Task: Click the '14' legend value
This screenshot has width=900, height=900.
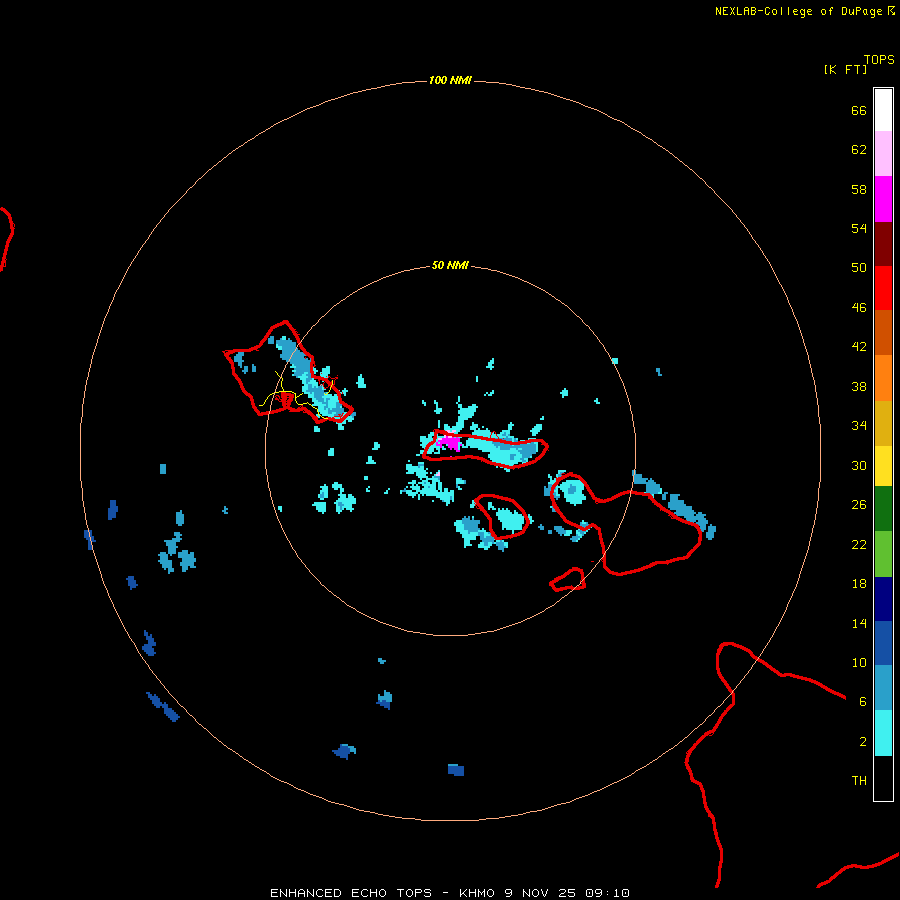Action: point(859,623)
